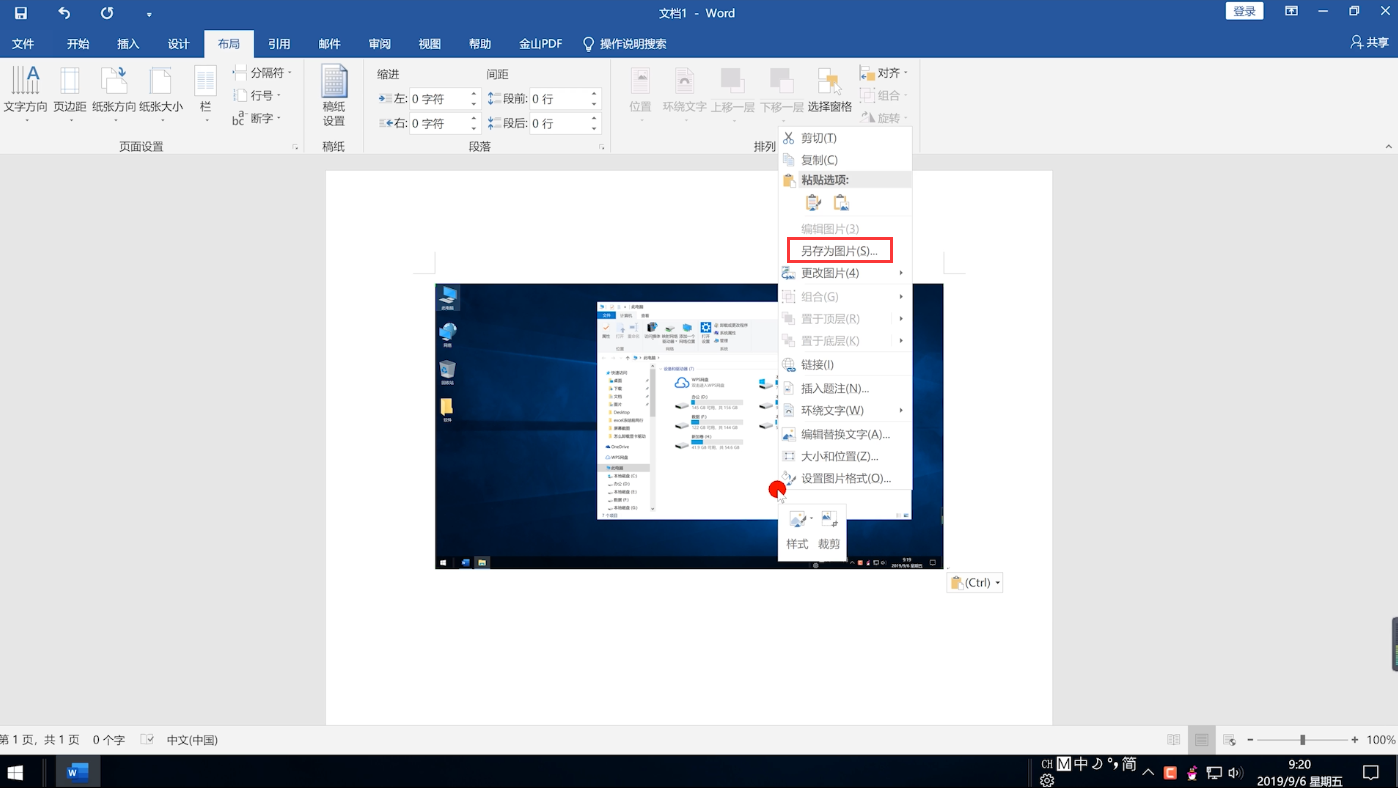Undo the last action

[x=64, y=13]
